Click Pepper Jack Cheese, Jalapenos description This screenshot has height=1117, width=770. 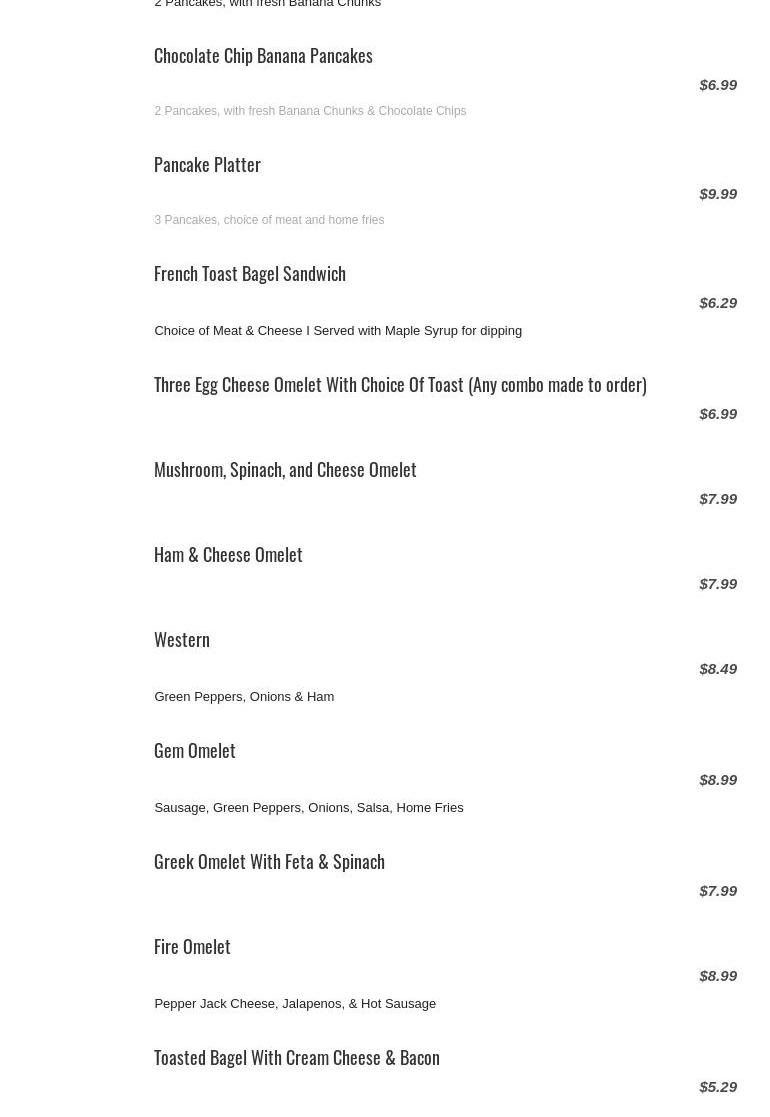[295, 1004]
